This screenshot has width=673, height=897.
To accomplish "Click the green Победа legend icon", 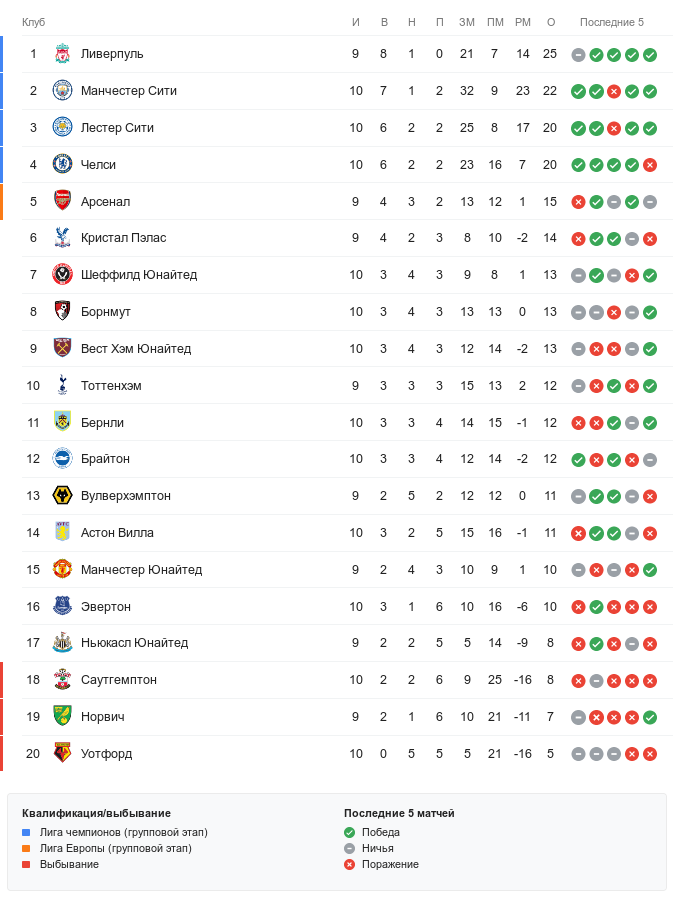I will [349, 832].
